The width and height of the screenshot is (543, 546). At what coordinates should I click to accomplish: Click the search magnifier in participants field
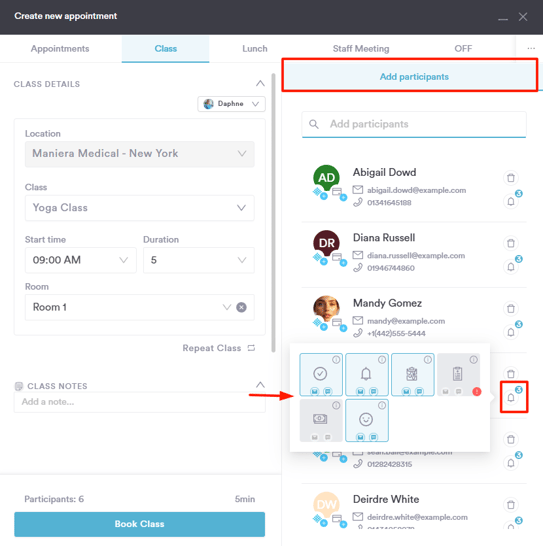coord(314,124)
